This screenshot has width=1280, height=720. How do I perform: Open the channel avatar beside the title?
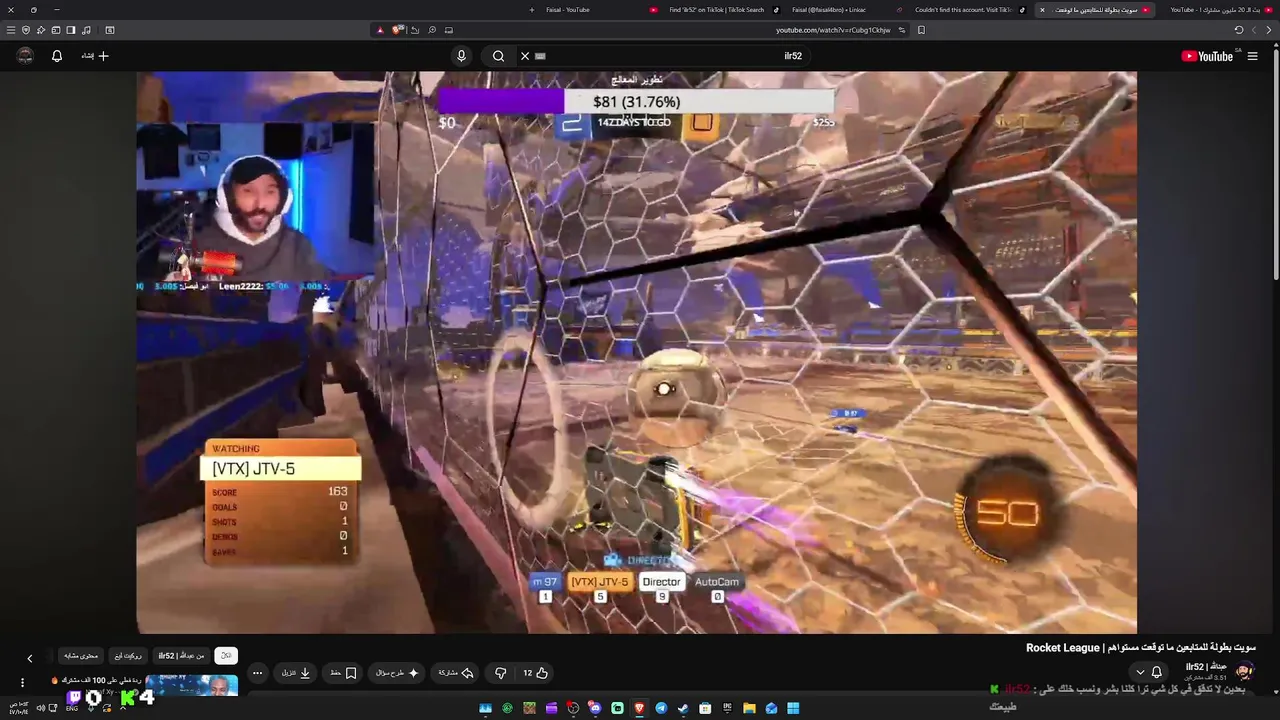coord(1244,671)
